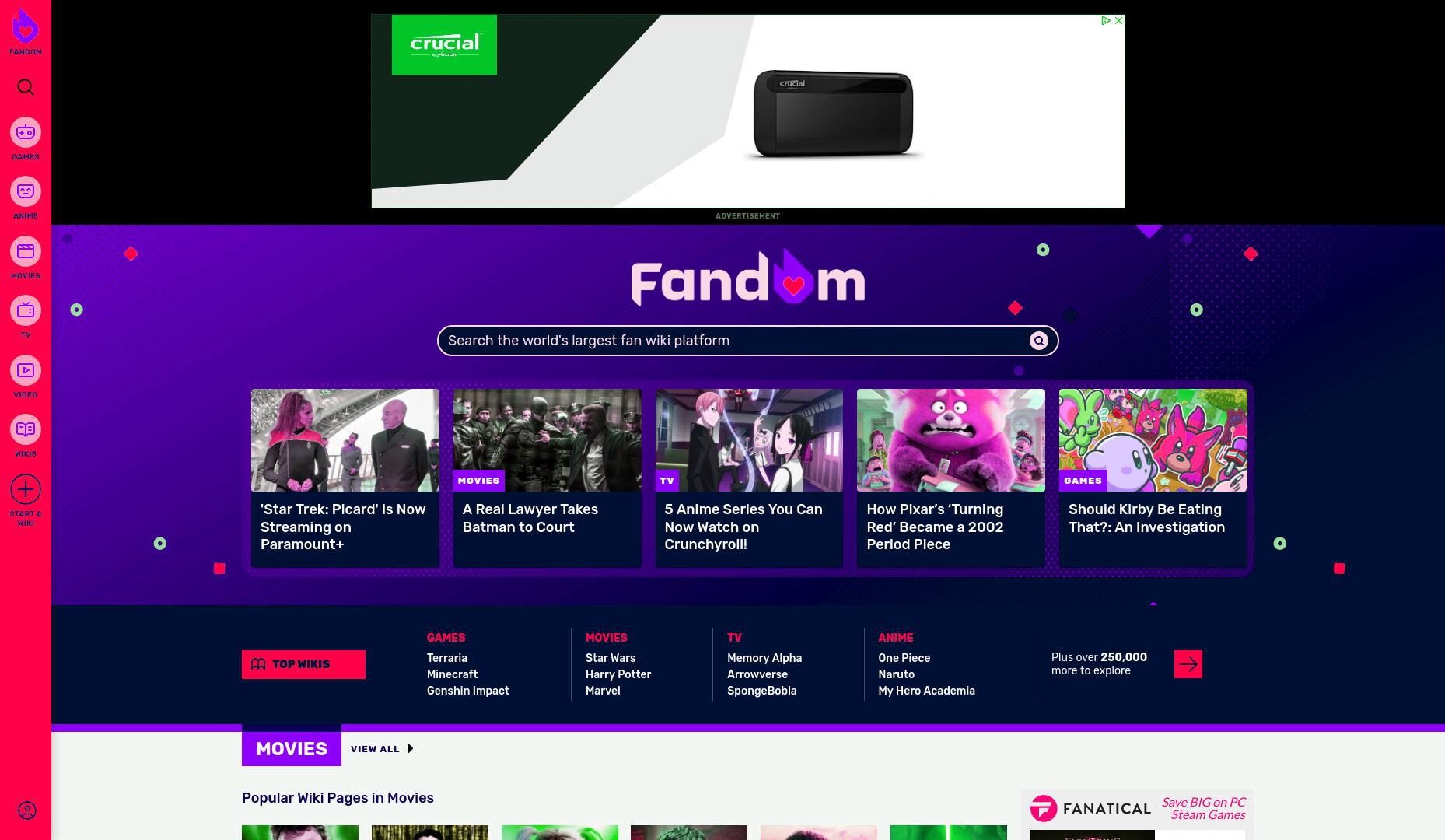Screen dimensions: 1445x840
Task: Click the Top Wikis button
Action: point(303,664)
